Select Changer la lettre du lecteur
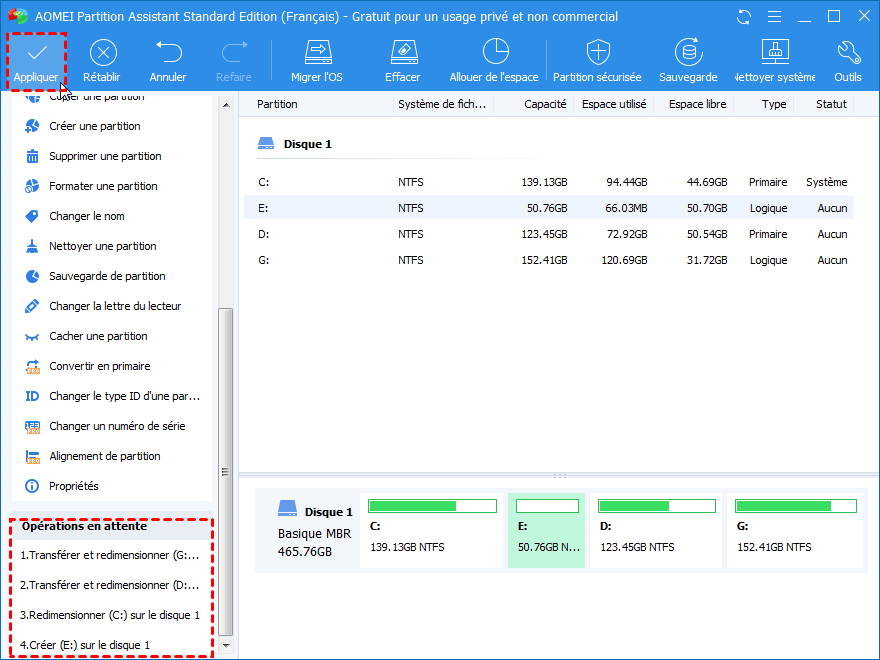 [x=115, y=306]
